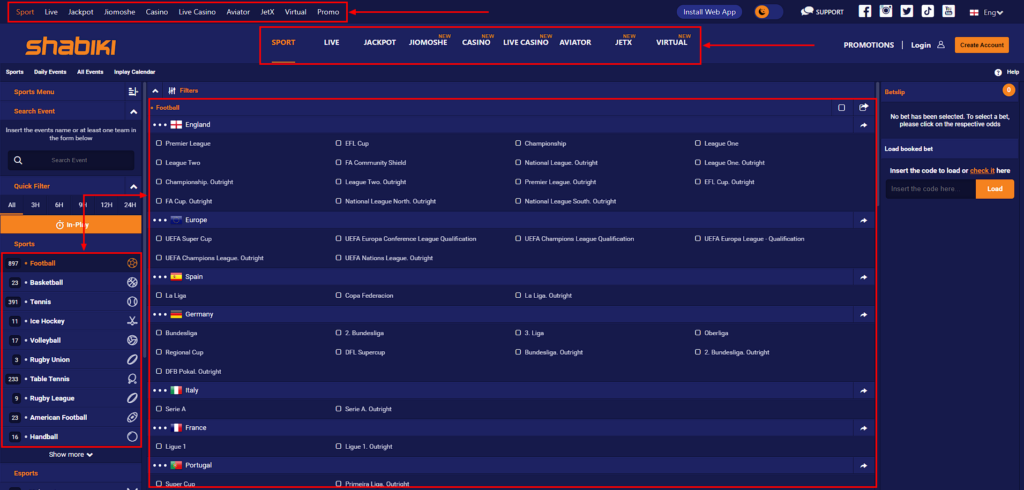Select Basketball in the sports list

point(46,283)
